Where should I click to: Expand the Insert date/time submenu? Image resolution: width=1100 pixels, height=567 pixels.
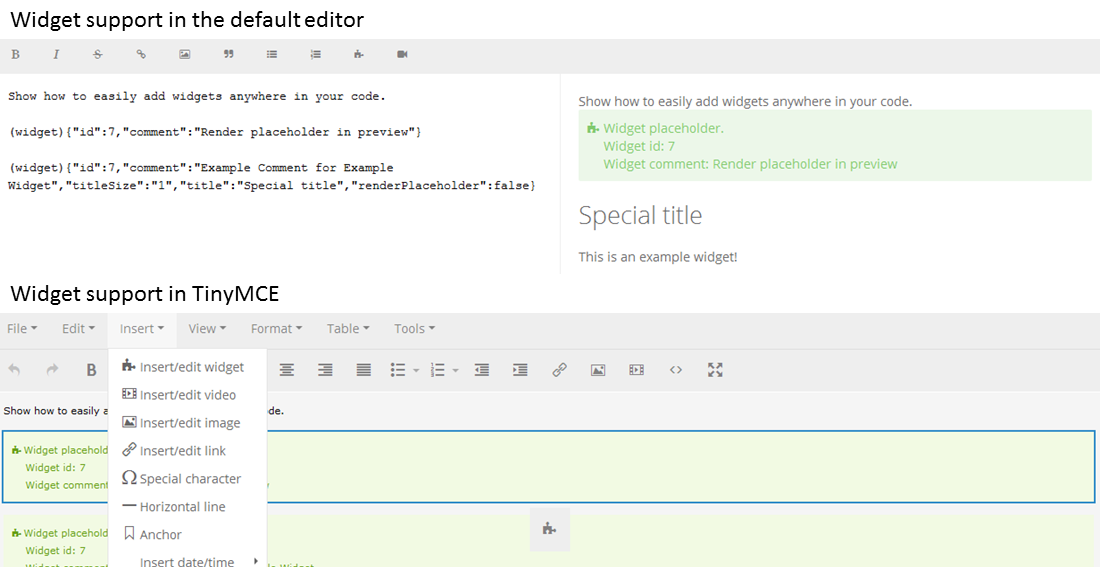pyautogui.click(x=188, y=561)
